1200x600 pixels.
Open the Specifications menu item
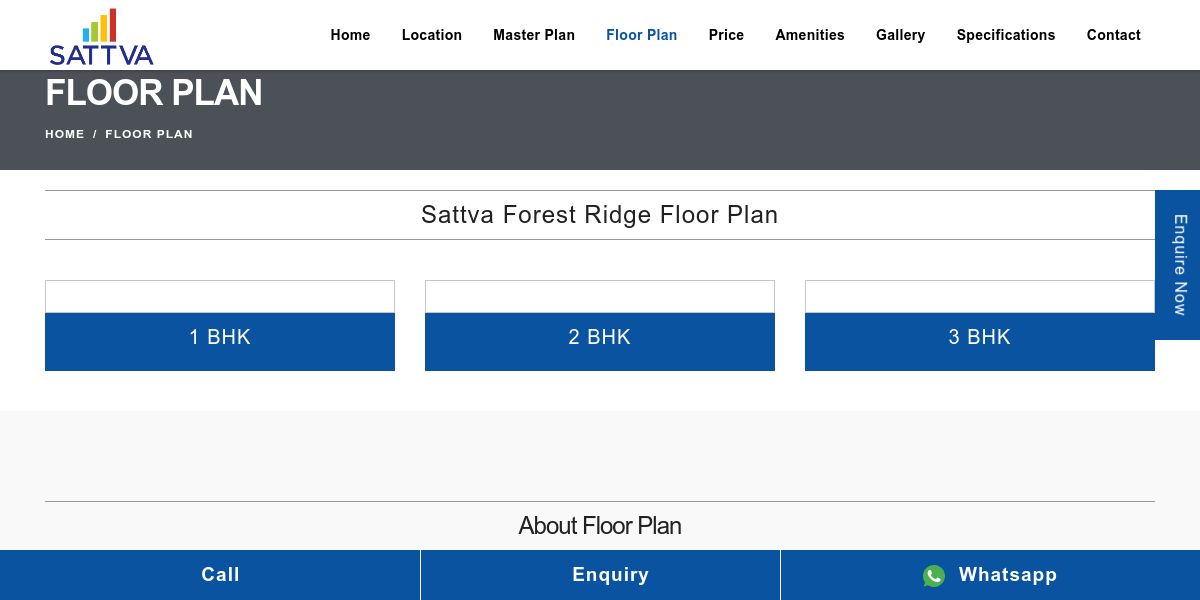tap(1006, 35)
